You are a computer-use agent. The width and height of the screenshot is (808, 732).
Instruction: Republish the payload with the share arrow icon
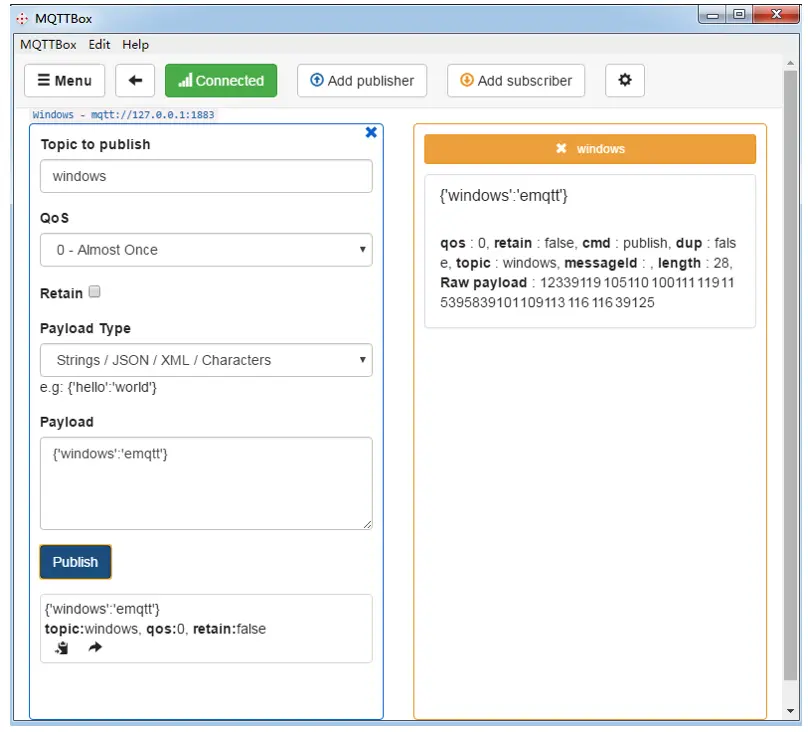coord(95,647)
